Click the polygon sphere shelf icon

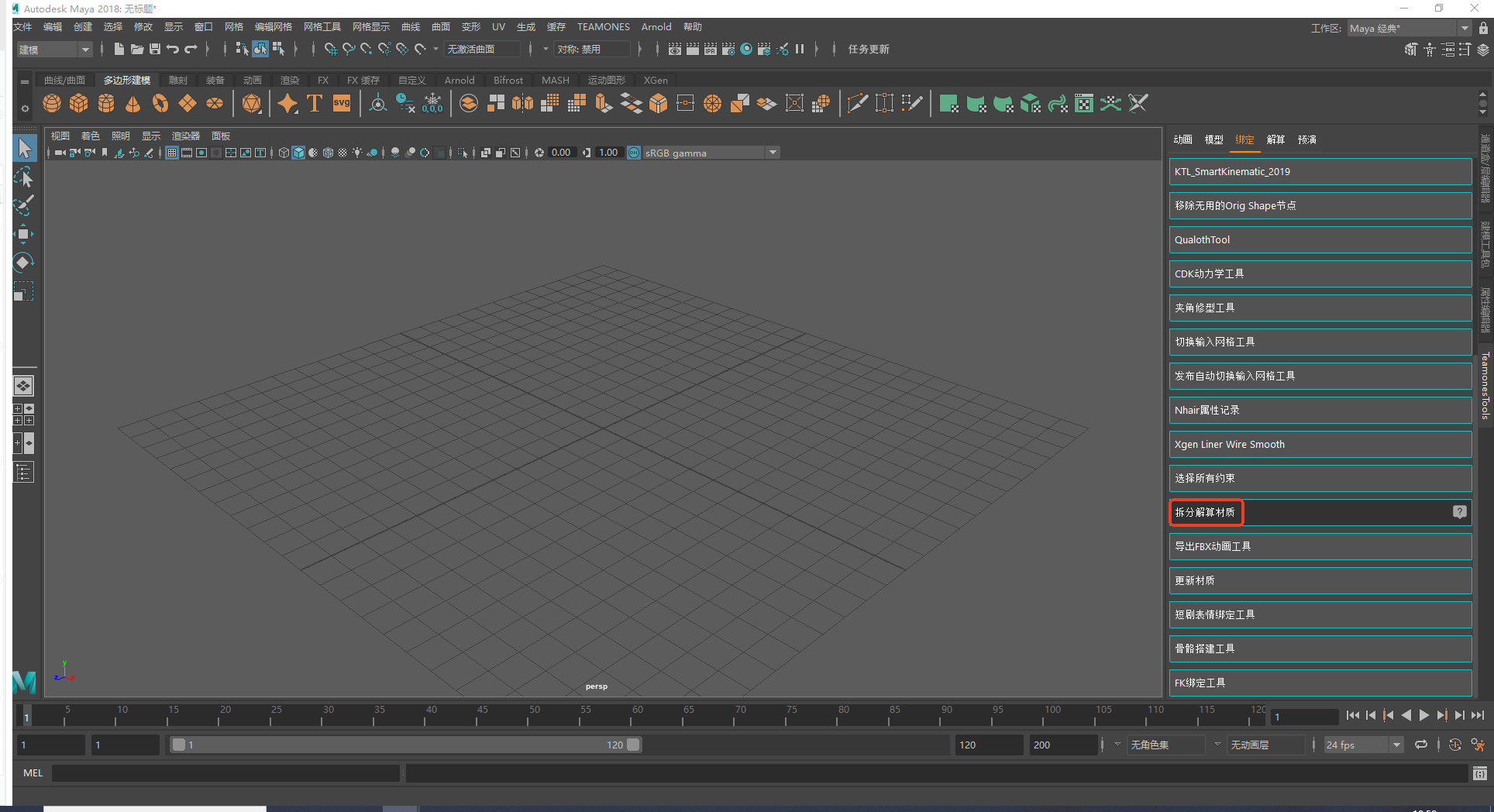tap(52, 103)
